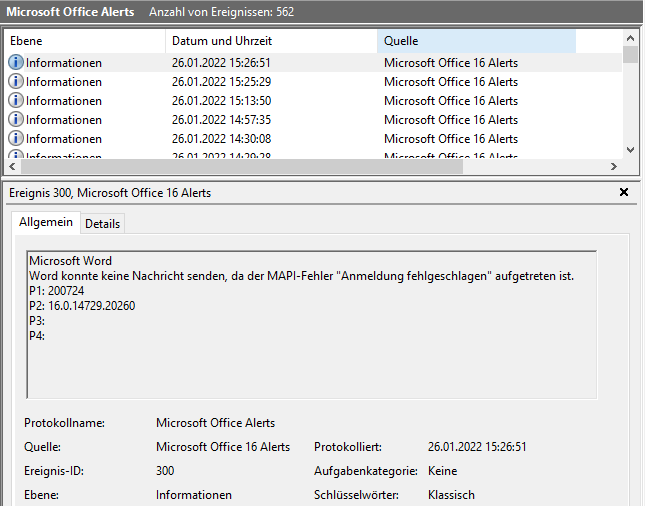Screen dimensions: 645x506
Task: Close the Ereignis 300 details pane
Action: click(624, 192)
